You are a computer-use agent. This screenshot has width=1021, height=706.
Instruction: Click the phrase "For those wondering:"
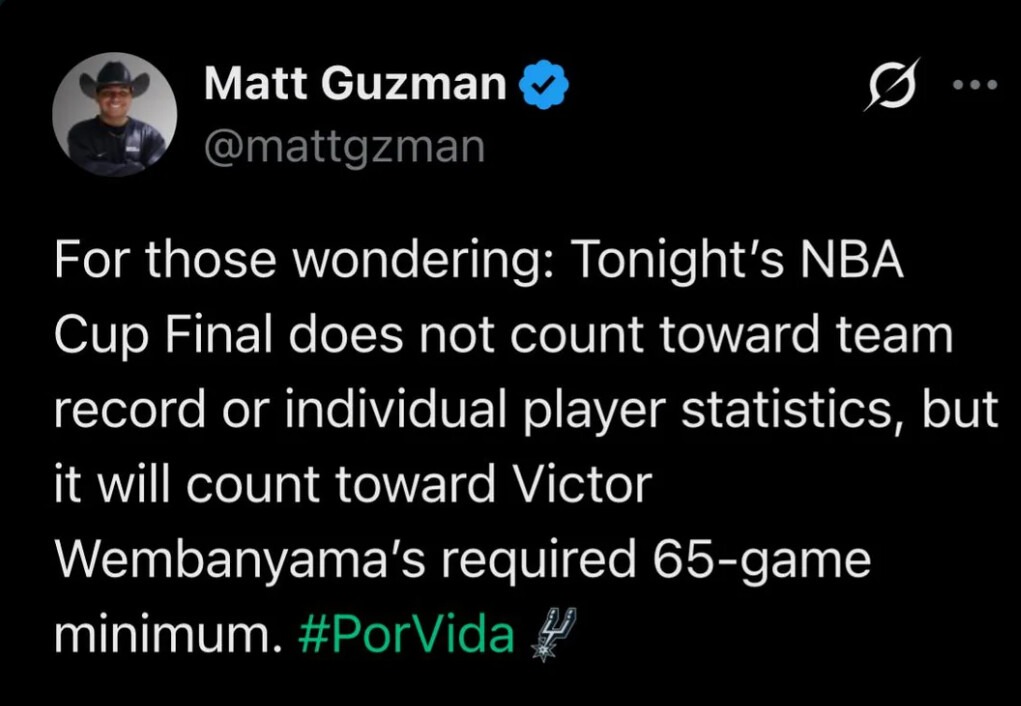click(x=304, y=262)
